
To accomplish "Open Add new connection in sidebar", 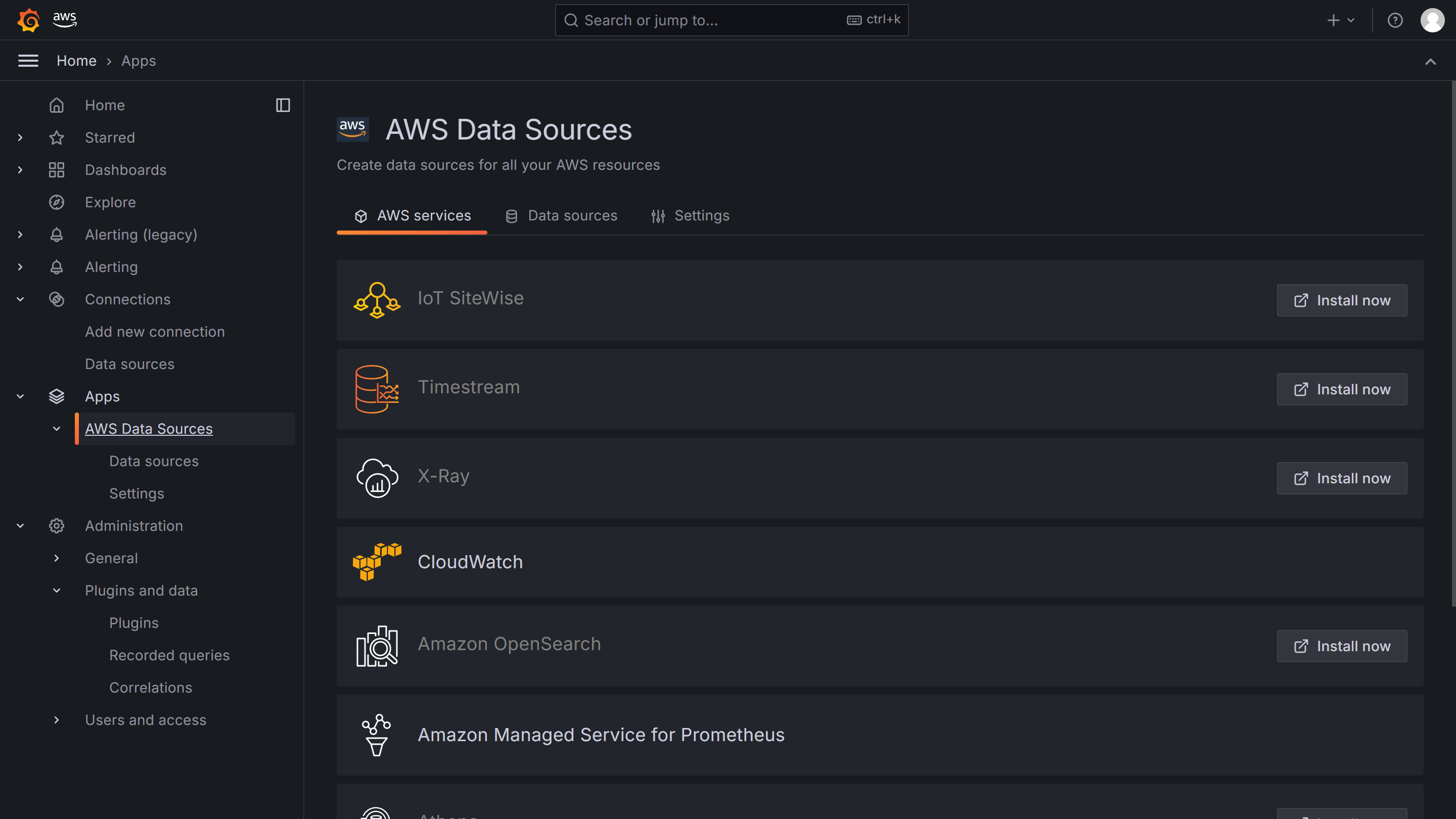I will pyautogui.click(x=155, y=331).
